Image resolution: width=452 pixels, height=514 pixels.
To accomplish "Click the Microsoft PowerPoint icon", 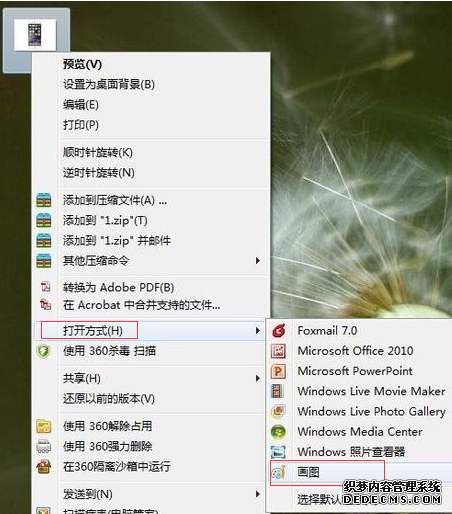I will [278, 371].
